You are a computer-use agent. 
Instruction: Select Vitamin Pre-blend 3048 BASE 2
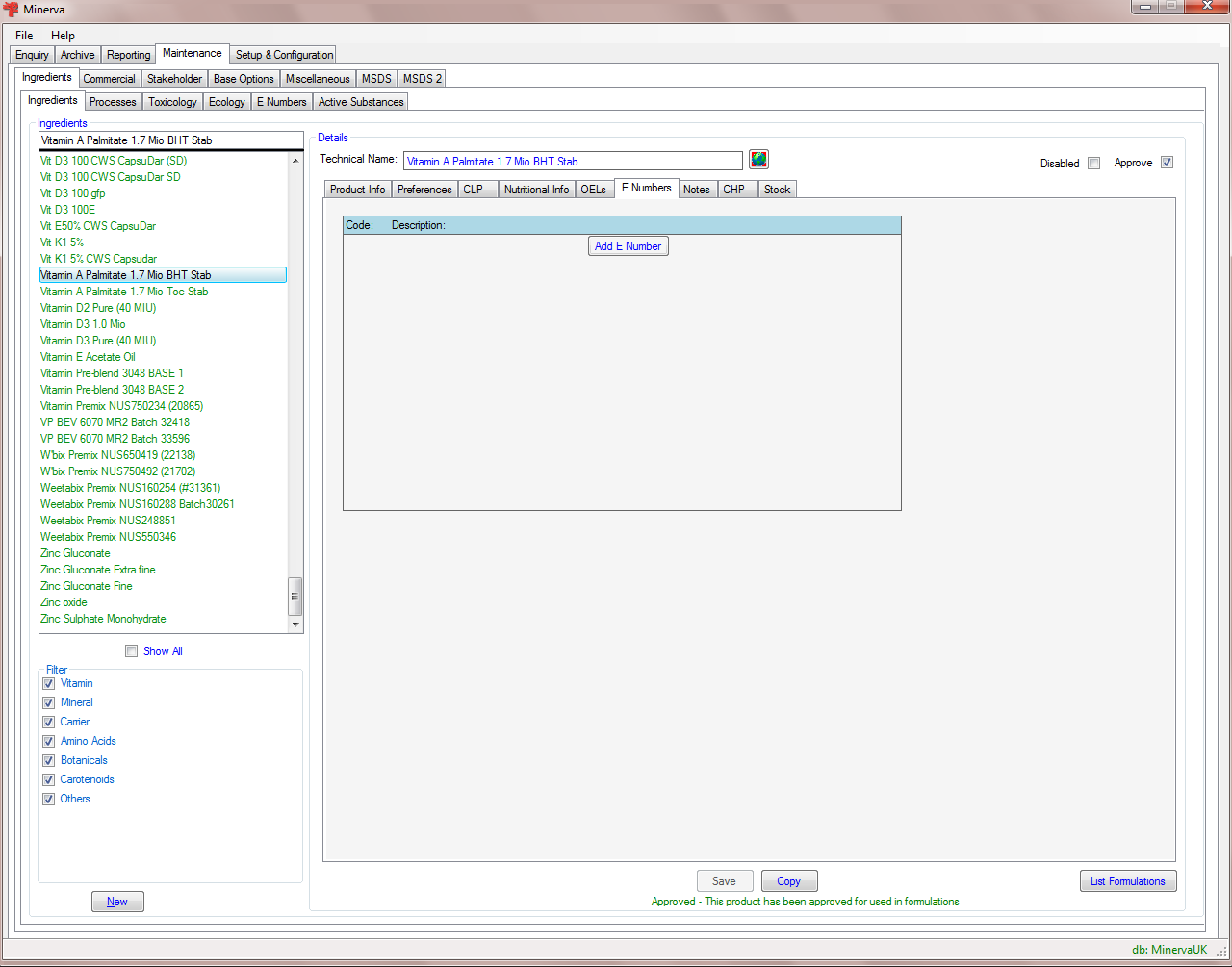pyautogui.click(x=112, y=390)
